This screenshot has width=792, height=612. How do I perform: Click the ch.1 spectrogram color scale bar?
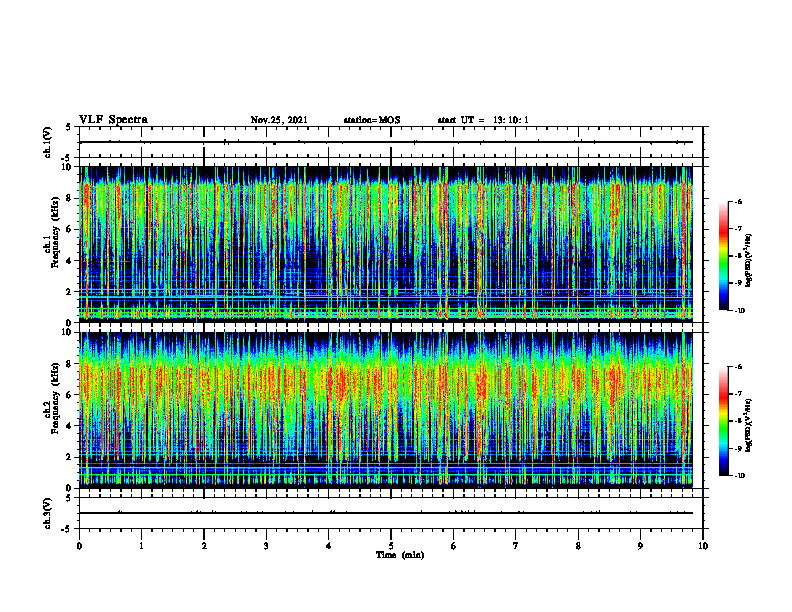[x=723, y=256]
